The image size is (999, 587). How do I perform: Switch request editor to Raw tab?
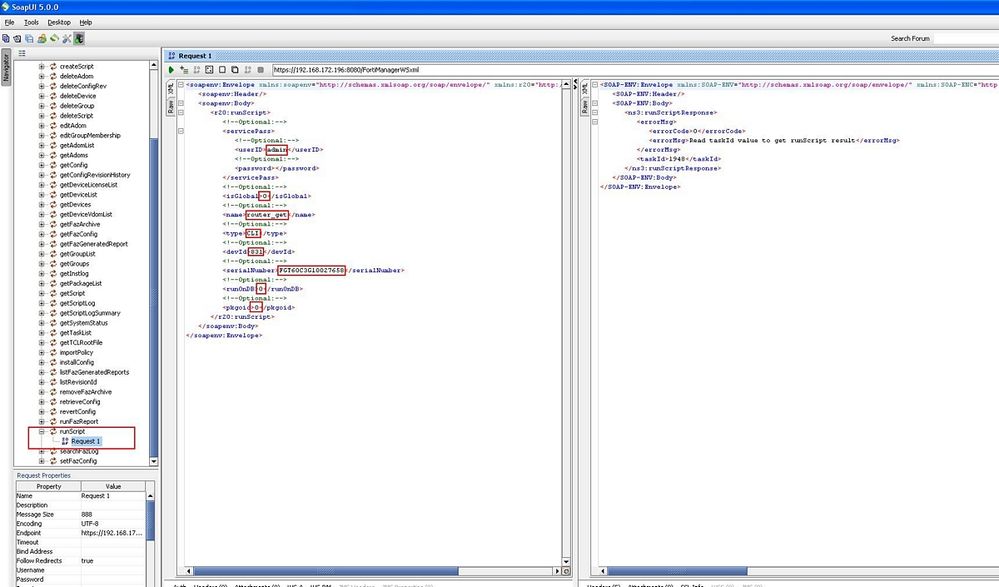click(x=169, y=107)
